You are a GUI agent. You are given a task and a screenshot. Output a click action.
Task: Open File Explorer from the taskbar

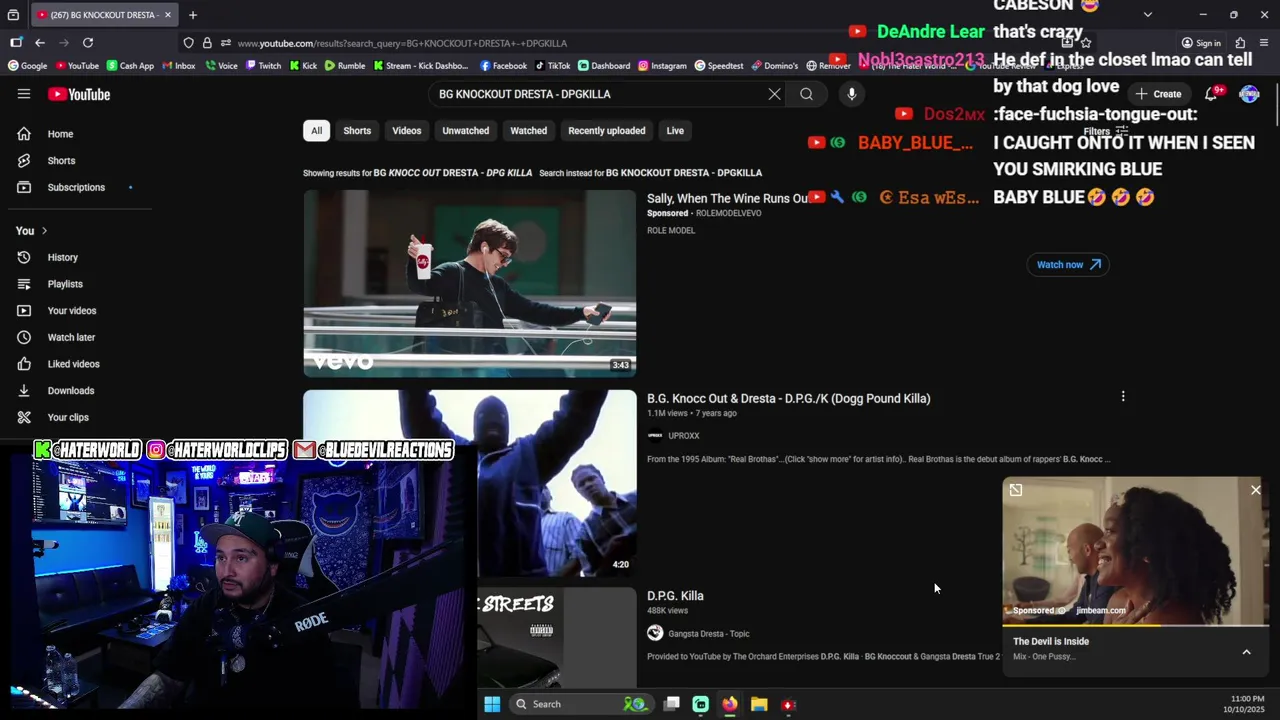[x=759, y=704]
